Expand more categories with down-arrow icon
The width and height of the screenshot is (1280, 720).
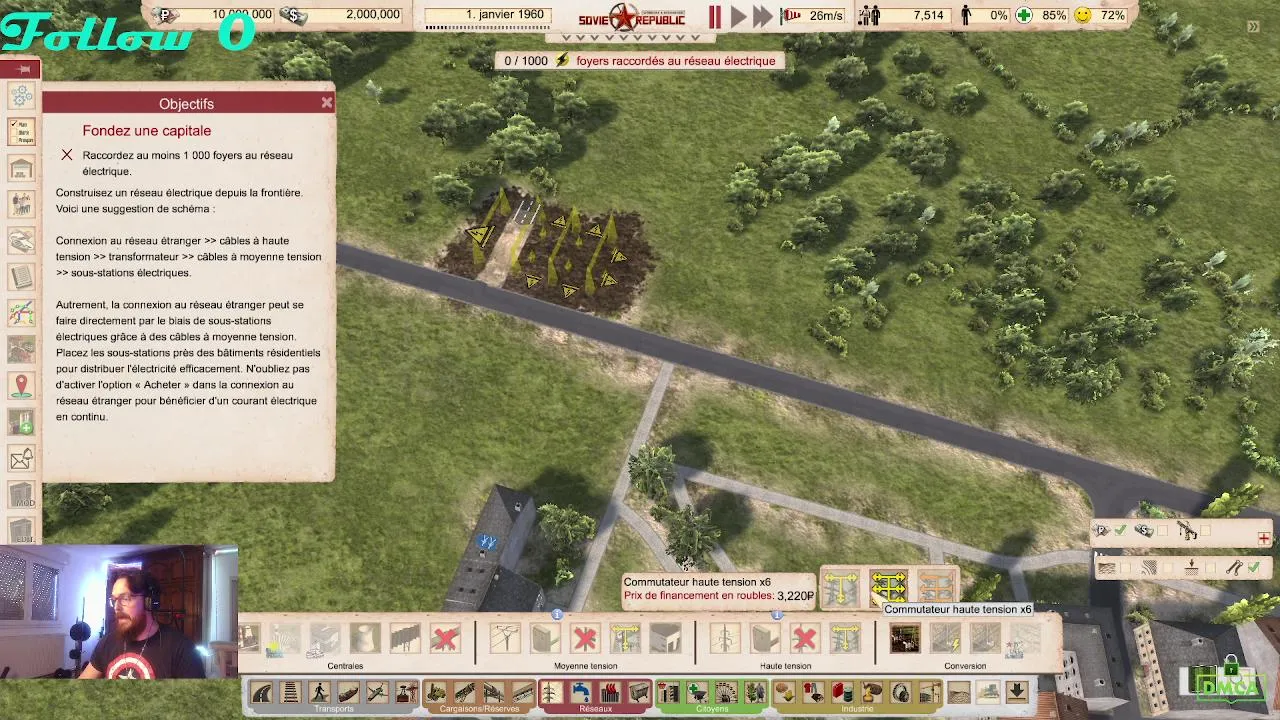point(1016,692)
